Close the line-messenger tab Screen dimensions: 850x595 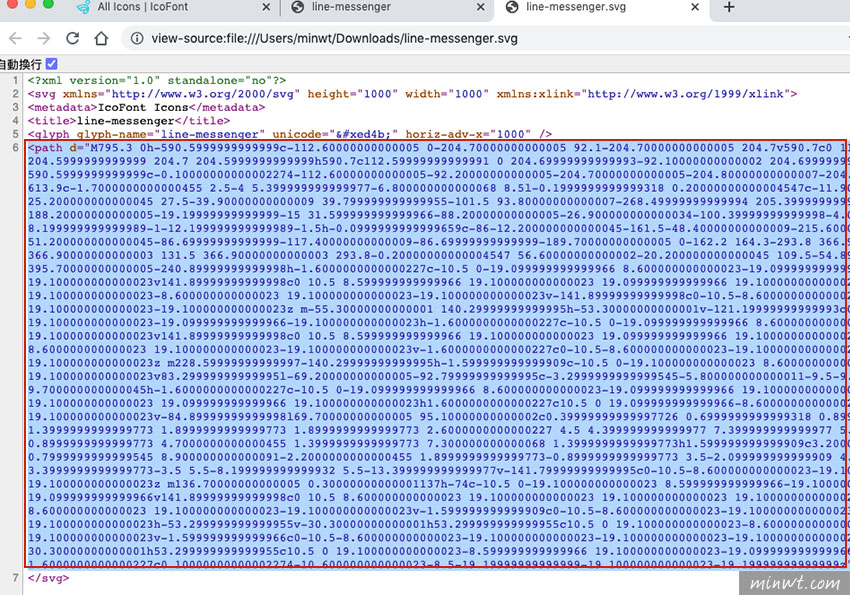click(481, 7)
